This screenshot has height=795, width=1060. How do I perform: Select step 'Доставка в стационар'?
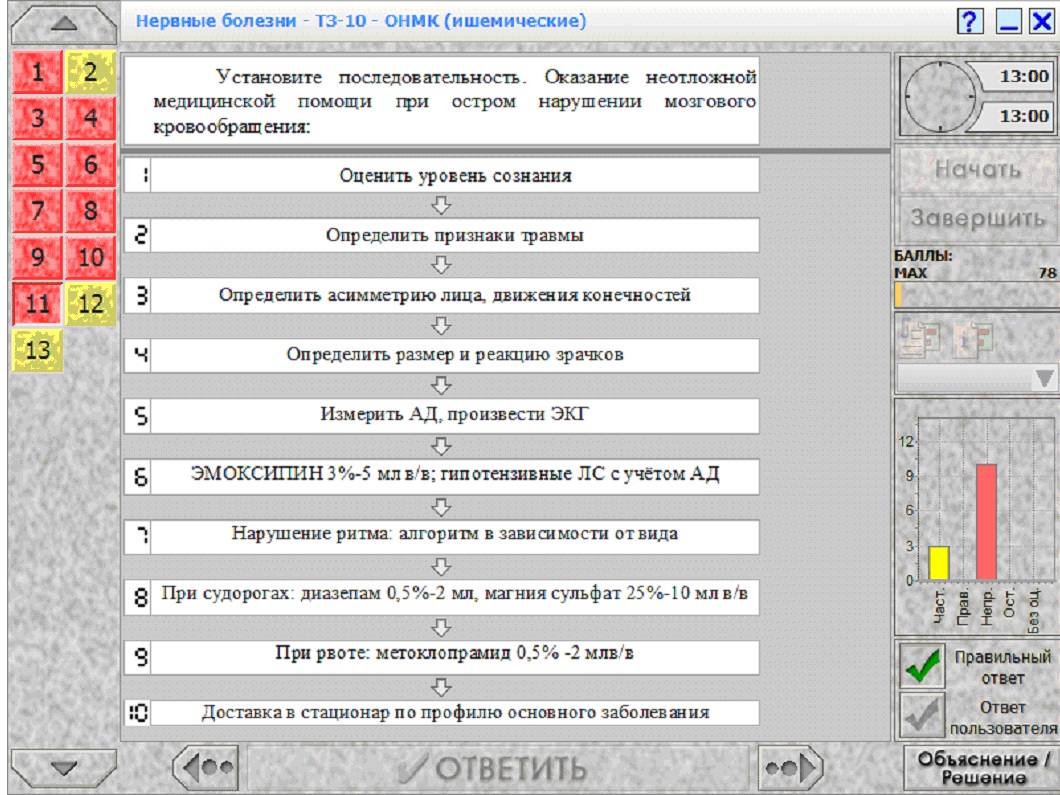(x=455, y=713)
